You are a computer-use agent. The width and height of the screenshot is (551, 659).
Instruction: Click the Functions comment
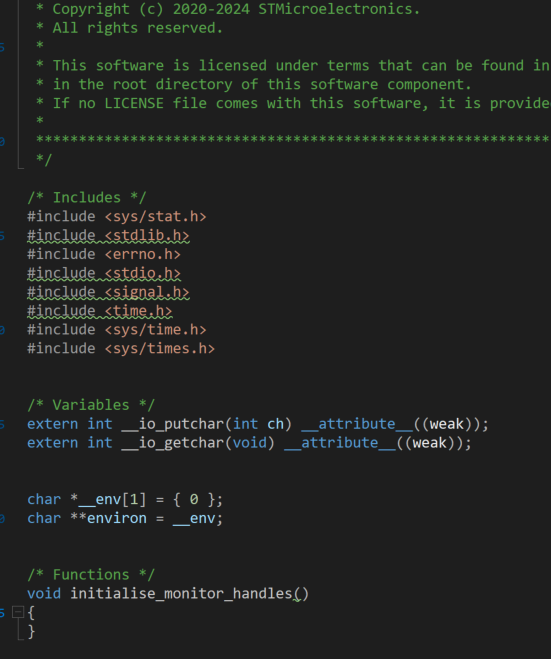pyautogui.click(x=91, y=575)
